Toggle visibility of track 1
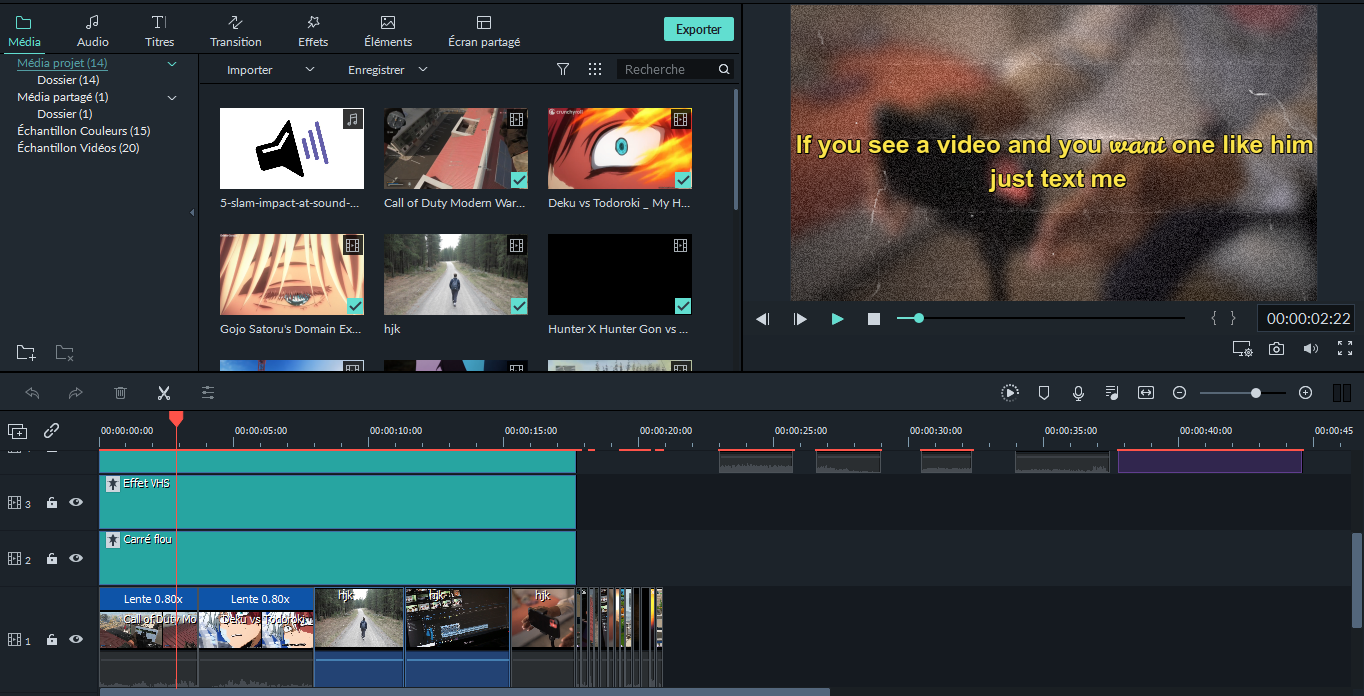This screenshot has height=696, width=1364. pos(76,639)
